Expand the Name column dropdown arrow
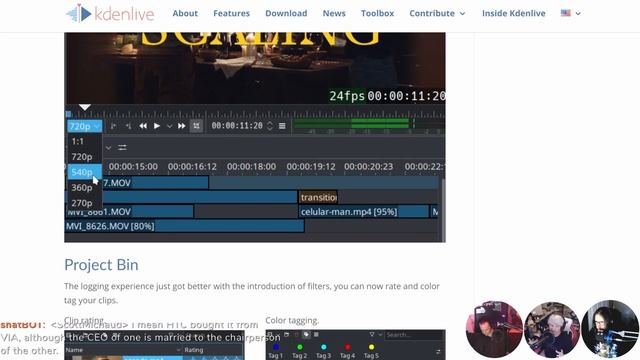The height and width of the screenshot is (360, 640). point(178,350)
